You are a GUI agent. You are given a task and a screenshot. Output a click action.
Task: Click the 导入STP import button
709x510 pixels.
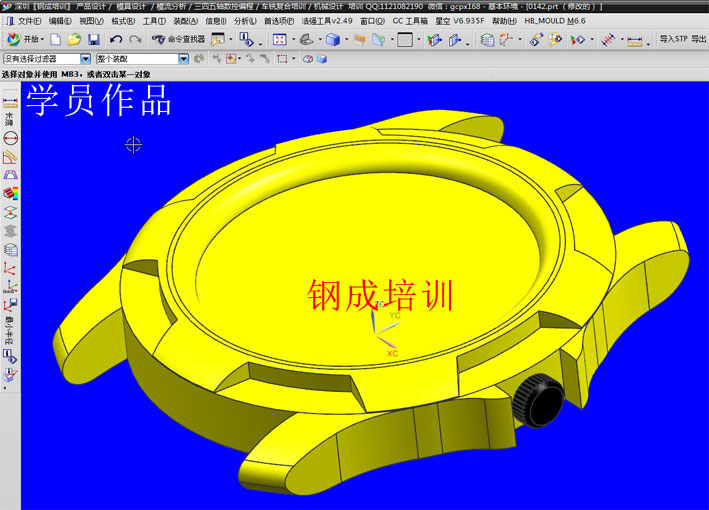point(673,39)
